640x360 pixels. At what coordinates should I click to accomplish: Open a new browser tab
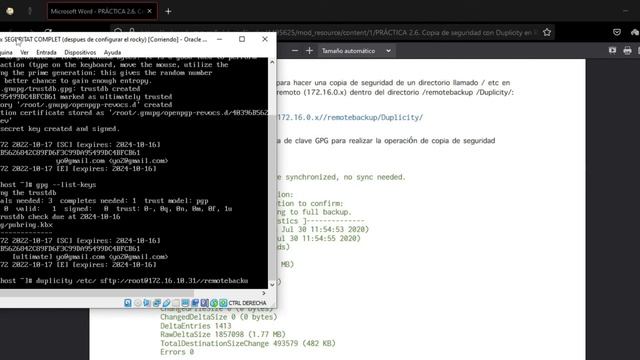click(x=168, y=11)
